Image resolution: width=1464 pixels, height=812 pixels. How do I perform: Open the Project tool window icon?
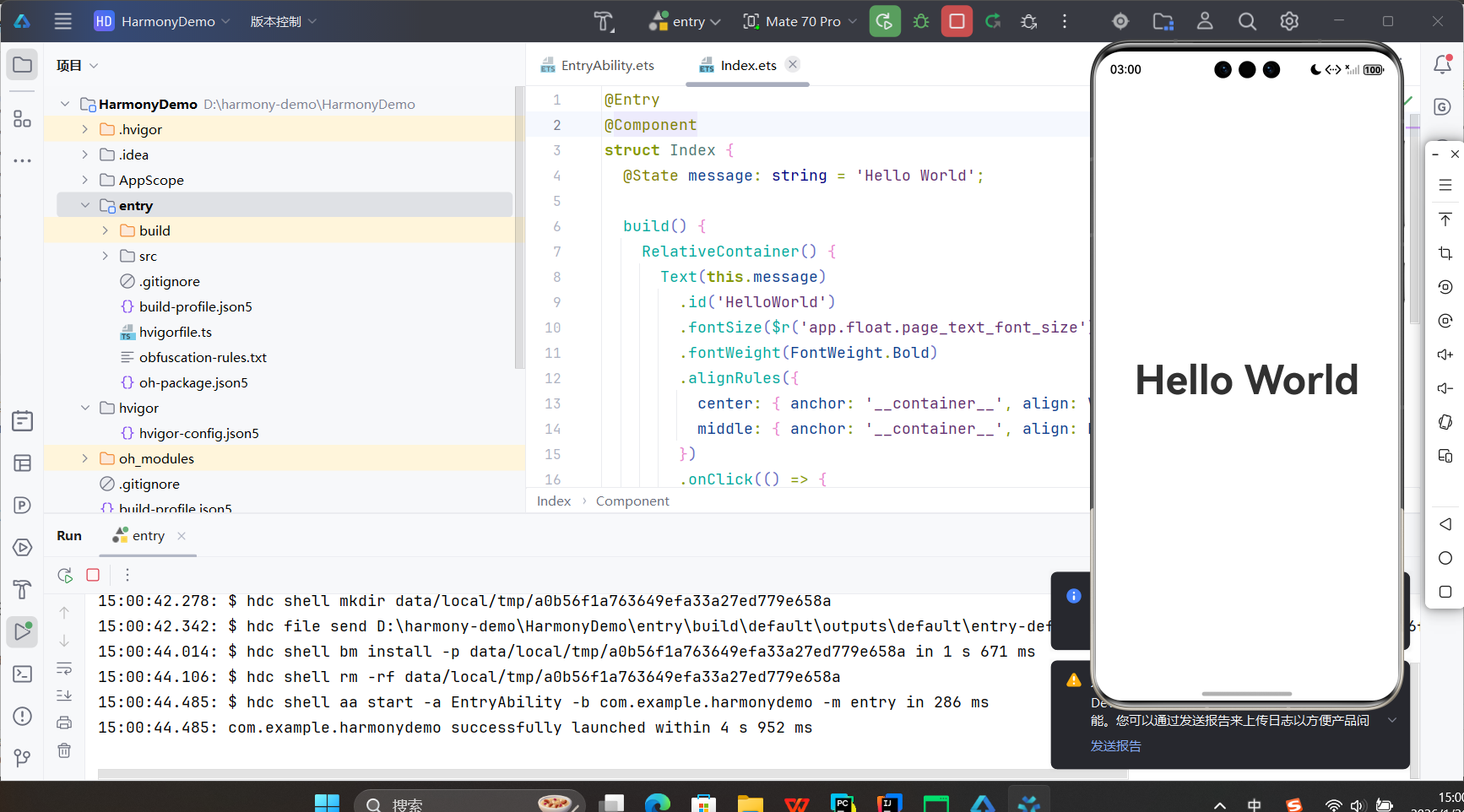(x=22, y=65)
